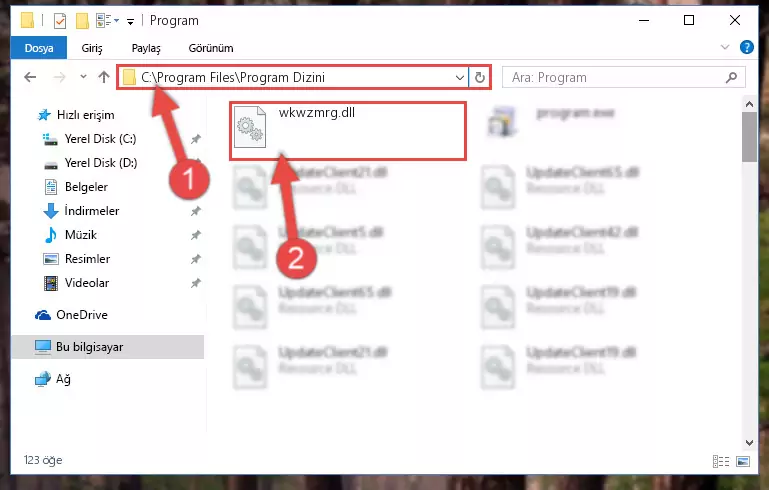This screenshot has width=769, height=490.
Task: Refresh the current folder view
Action: pos(480,77)
